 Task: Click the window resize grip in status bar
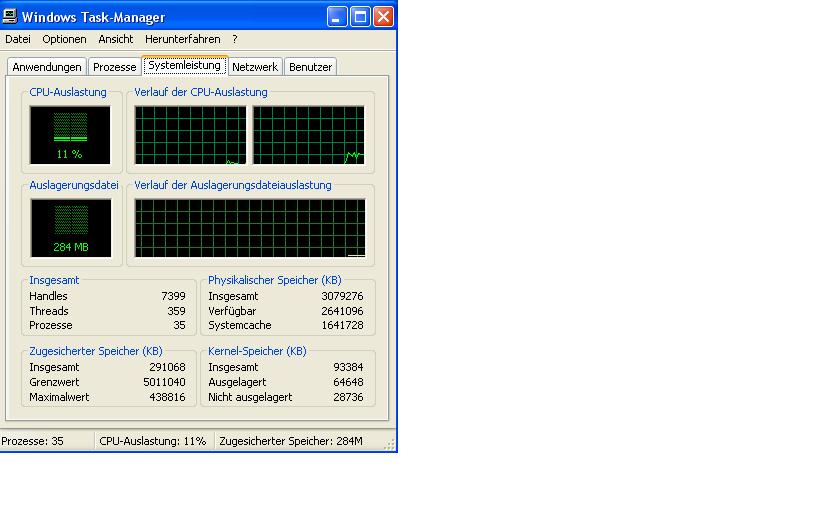click(x=390, y=444)
